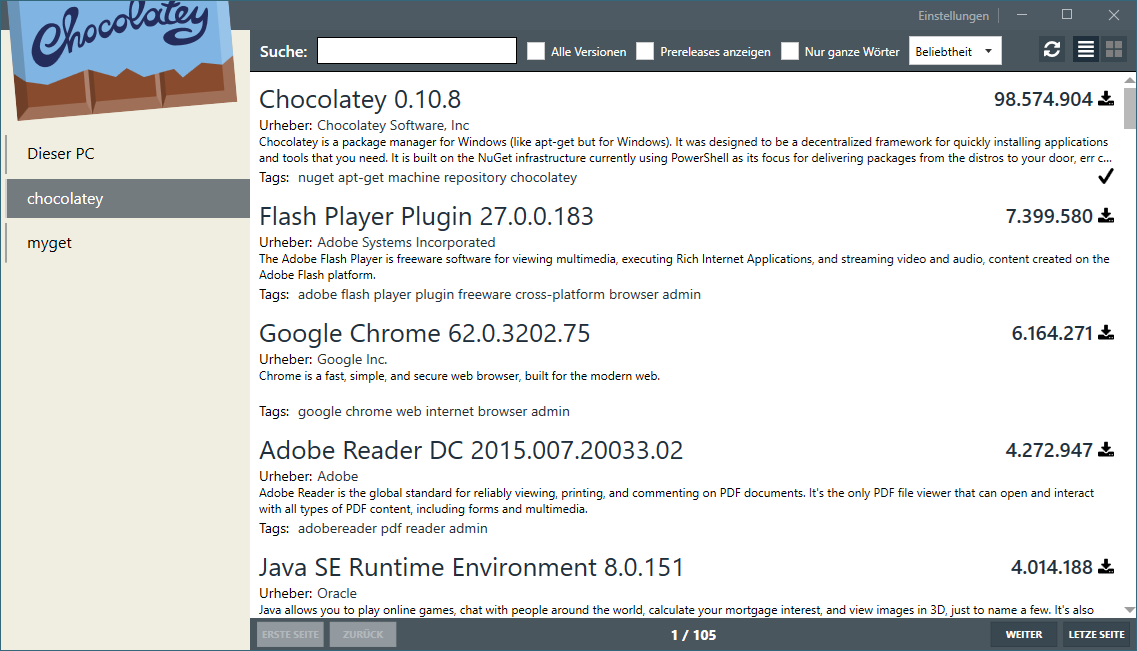Focus the Suche search field

(x=417, y=51)
